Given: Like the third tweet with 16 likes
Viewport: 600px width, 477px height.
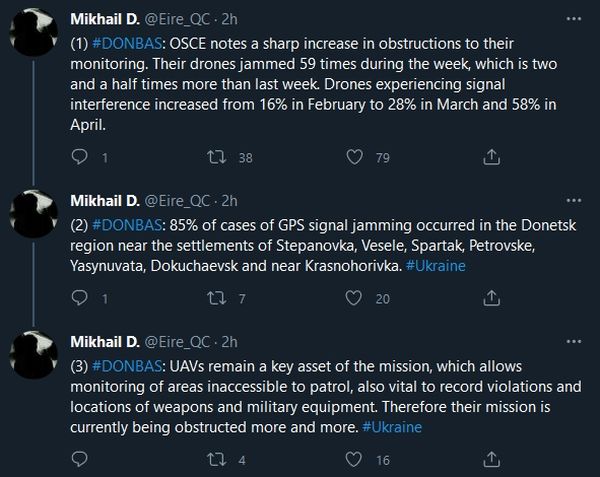Looking at the screenshot, I should pyautogui.click(x=351, y=460).
